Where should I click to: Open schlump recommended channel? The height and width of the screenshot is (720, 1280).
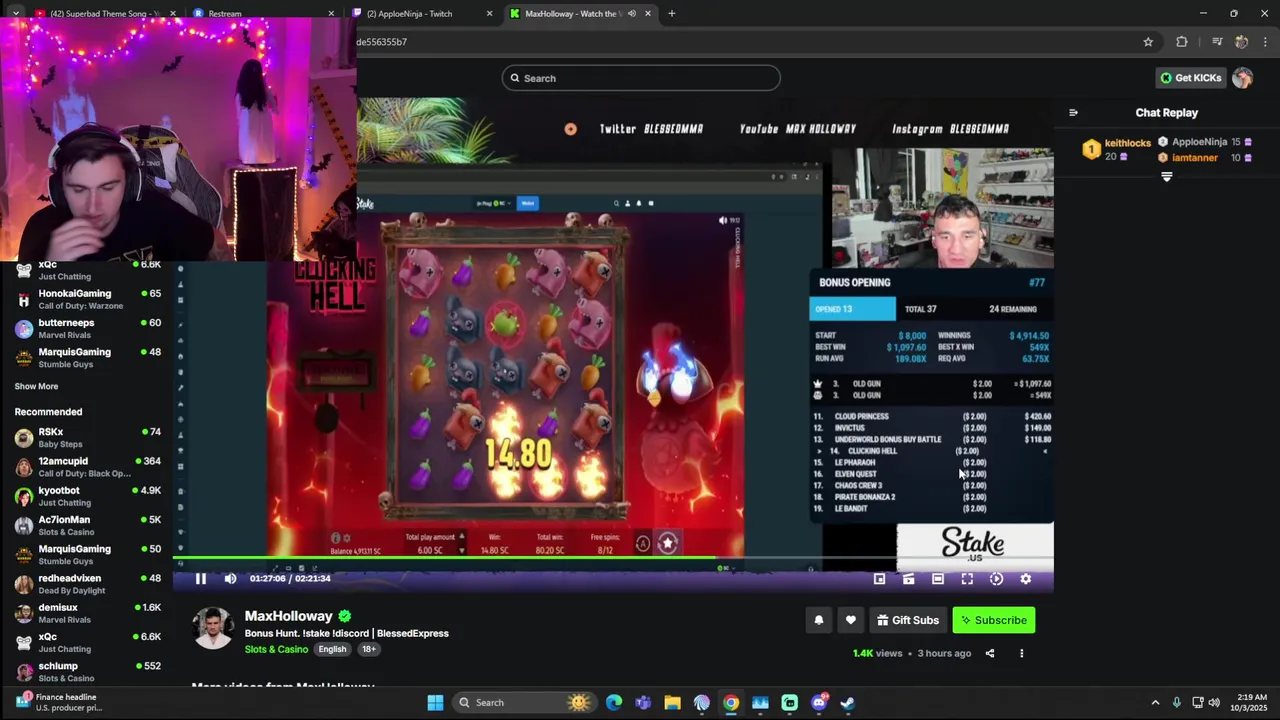(87, 671)
